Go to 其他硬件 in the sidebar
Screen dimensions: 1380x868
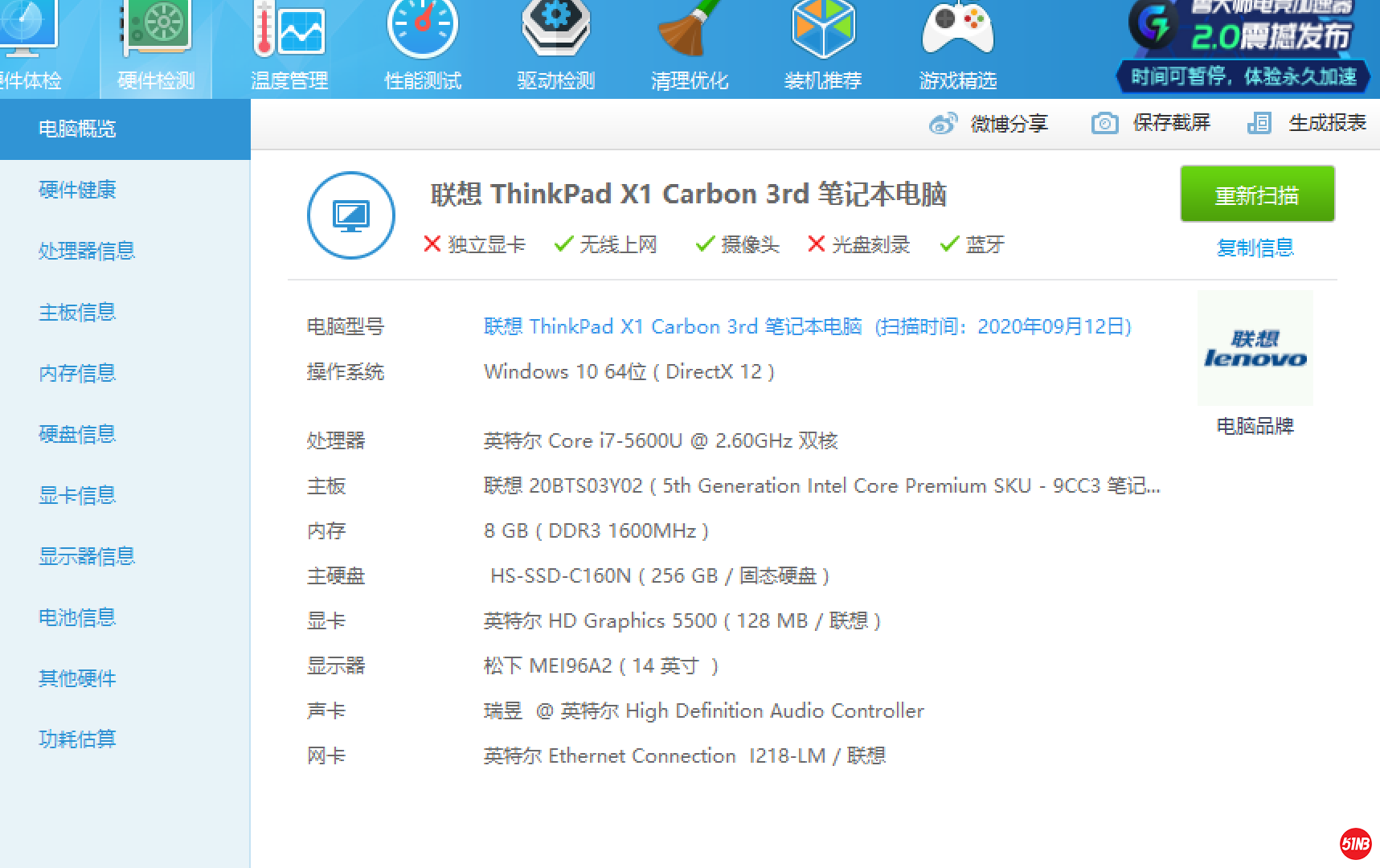(x=77, y=678)
